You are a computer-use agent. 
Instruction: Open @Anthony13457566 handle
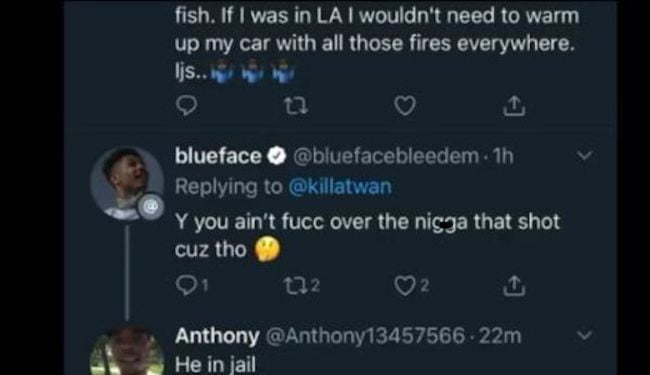point(365,336)
